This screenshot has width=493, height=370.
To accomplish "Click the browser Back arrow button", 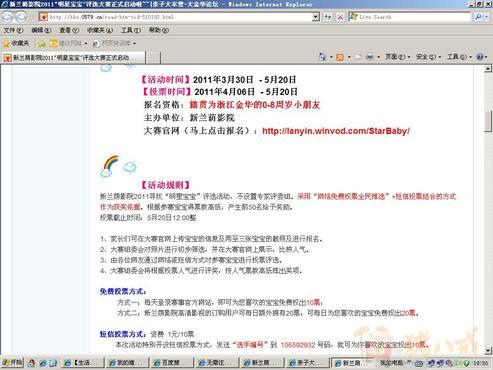I will pyautogui.click(x=8, y=17).
